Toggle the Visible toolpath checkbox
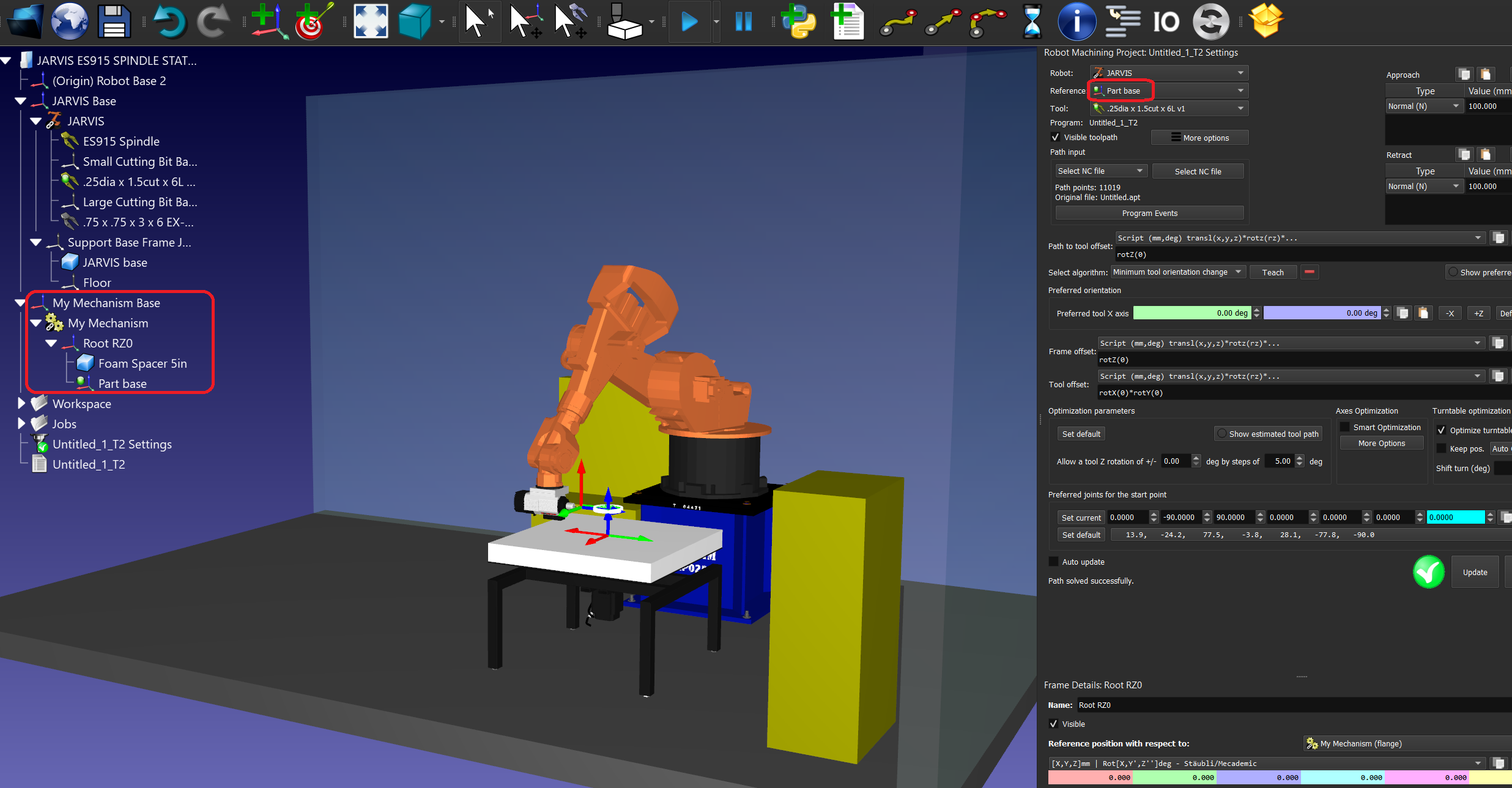 1055,137
